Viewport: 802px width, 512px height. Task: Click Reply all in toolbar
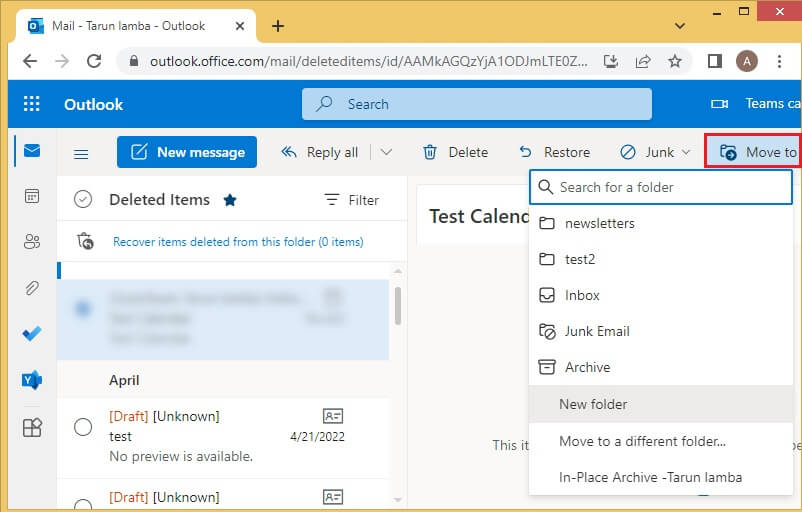[320, 152]
